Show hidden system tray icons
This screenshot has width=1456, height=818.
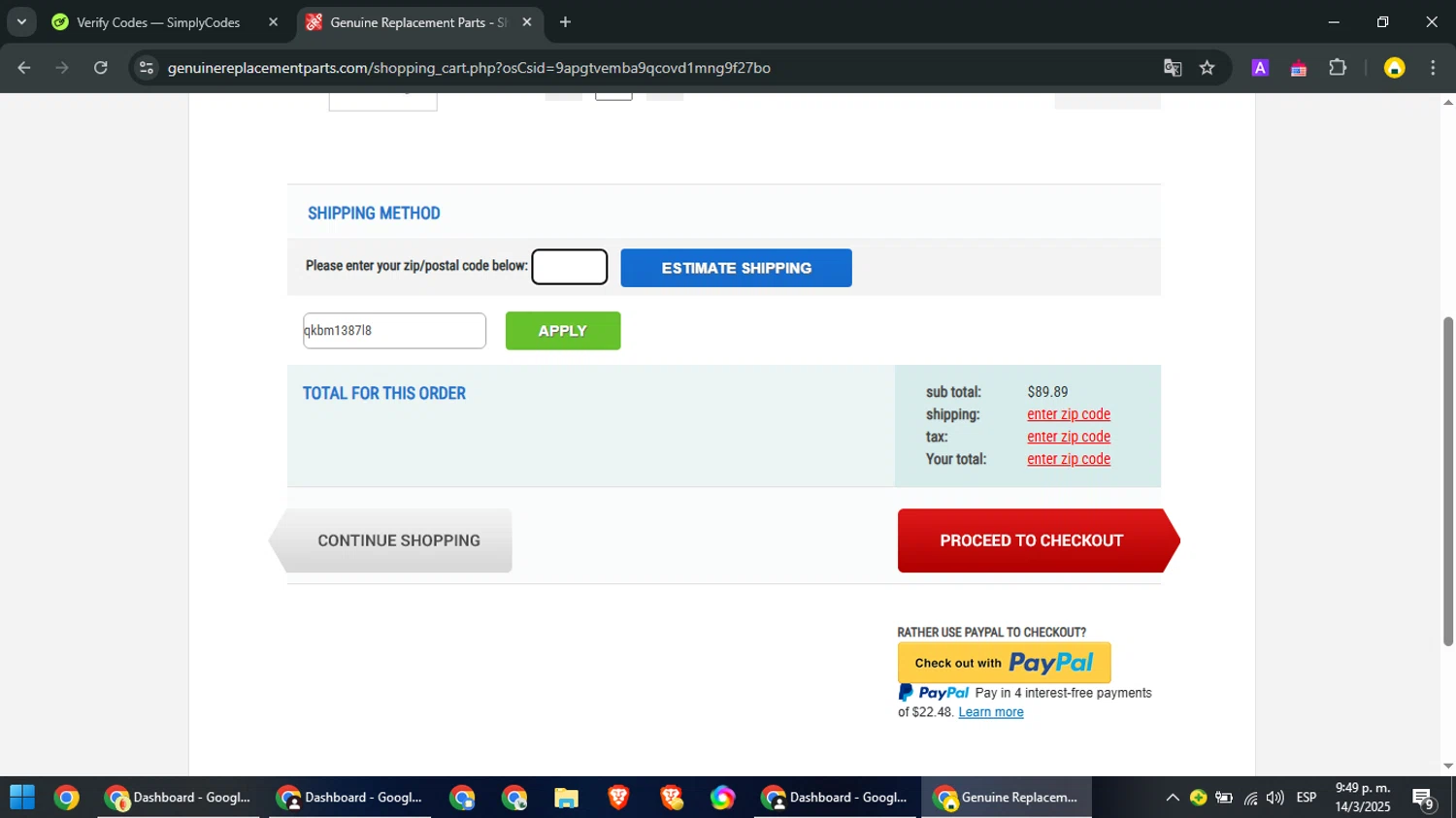pos(1173,798)
